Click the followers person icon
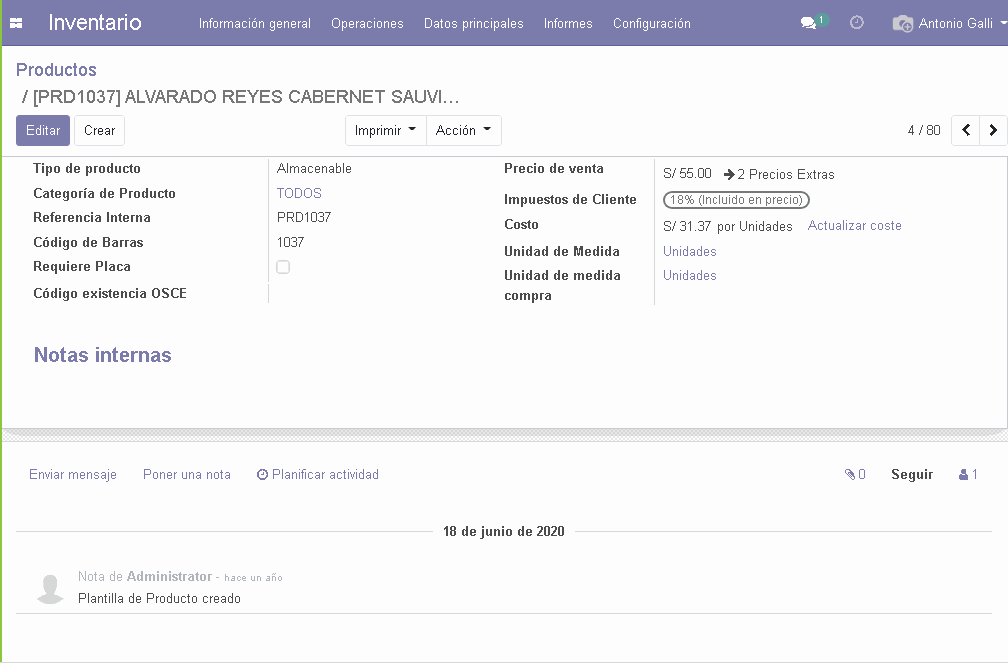The width and height of the screenshot is (1008, 663). tap(968, 475)
